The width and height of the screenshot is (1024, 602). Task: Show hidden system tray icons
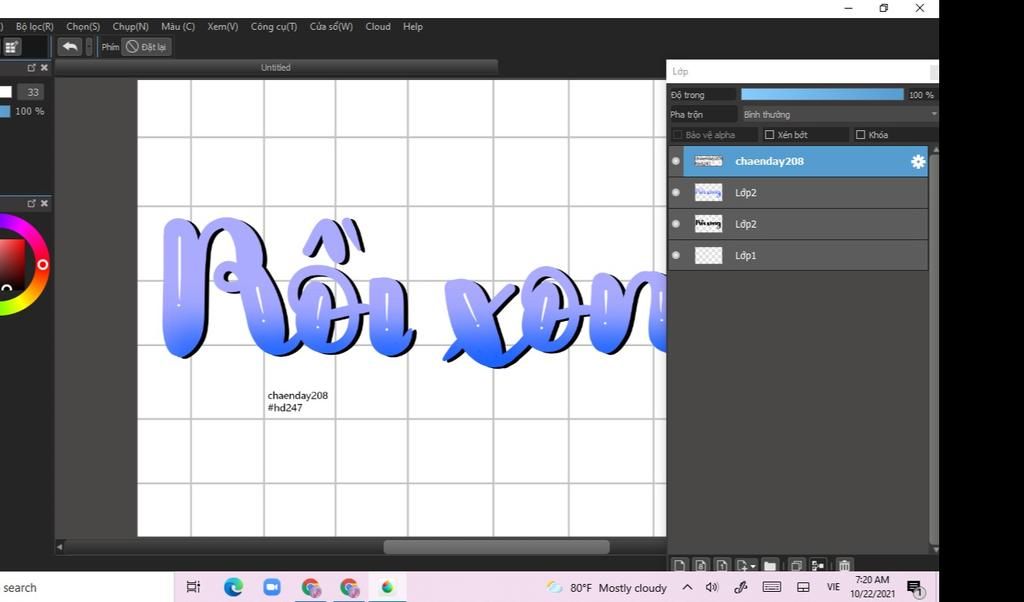click(x=687, y=587)
